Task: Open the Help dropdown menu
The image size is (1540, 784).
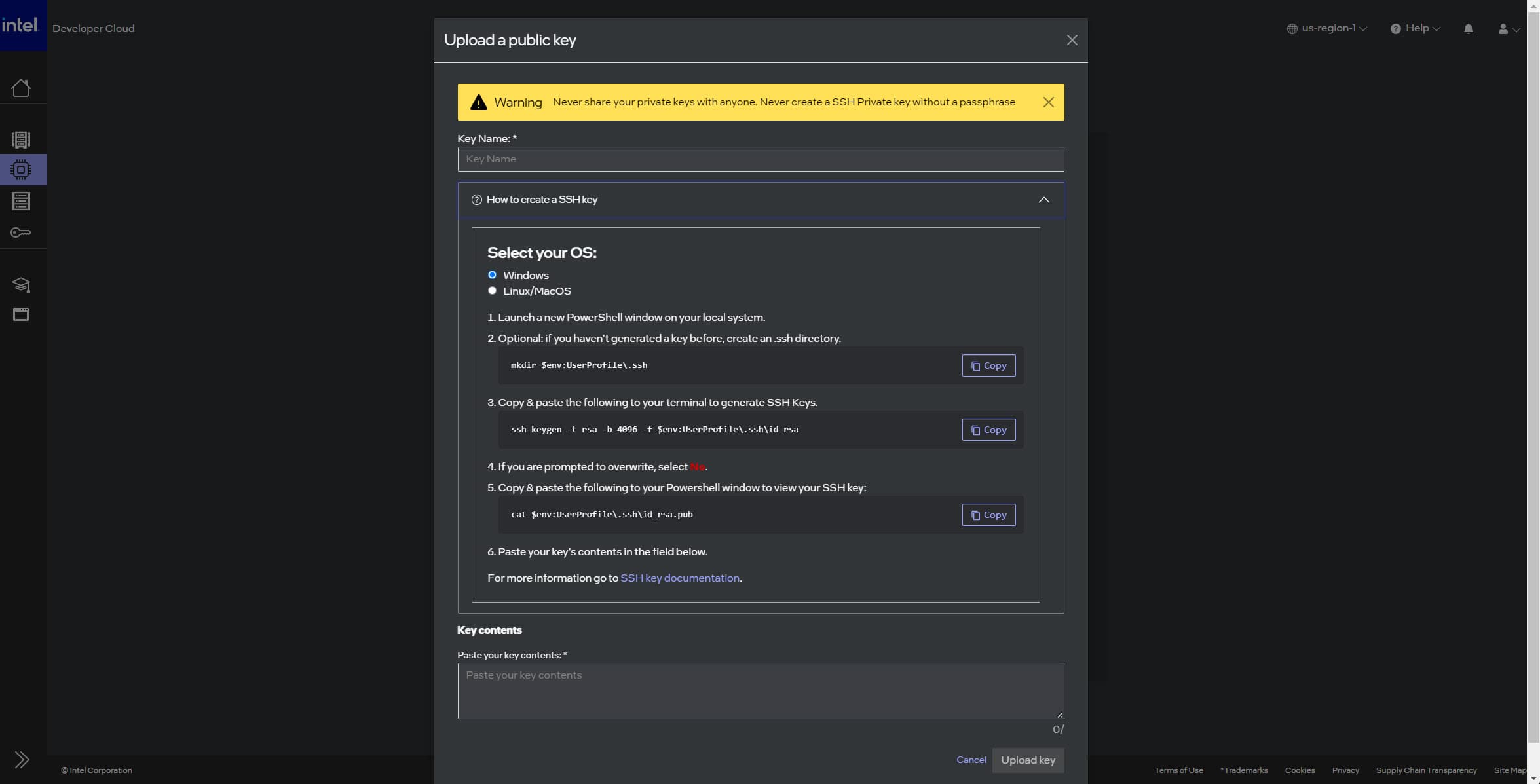Action: click(x=1415, y=29)
